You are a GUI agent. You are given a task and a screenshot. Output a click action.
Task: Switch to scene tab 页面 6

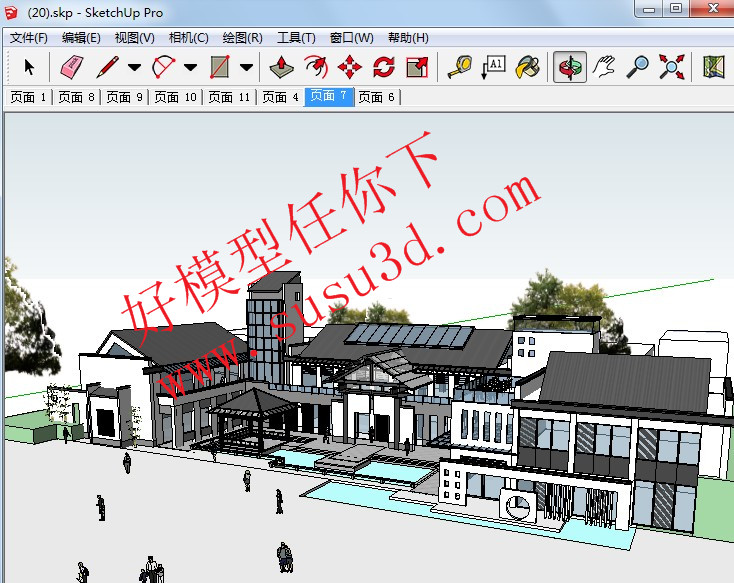[376, 97]
